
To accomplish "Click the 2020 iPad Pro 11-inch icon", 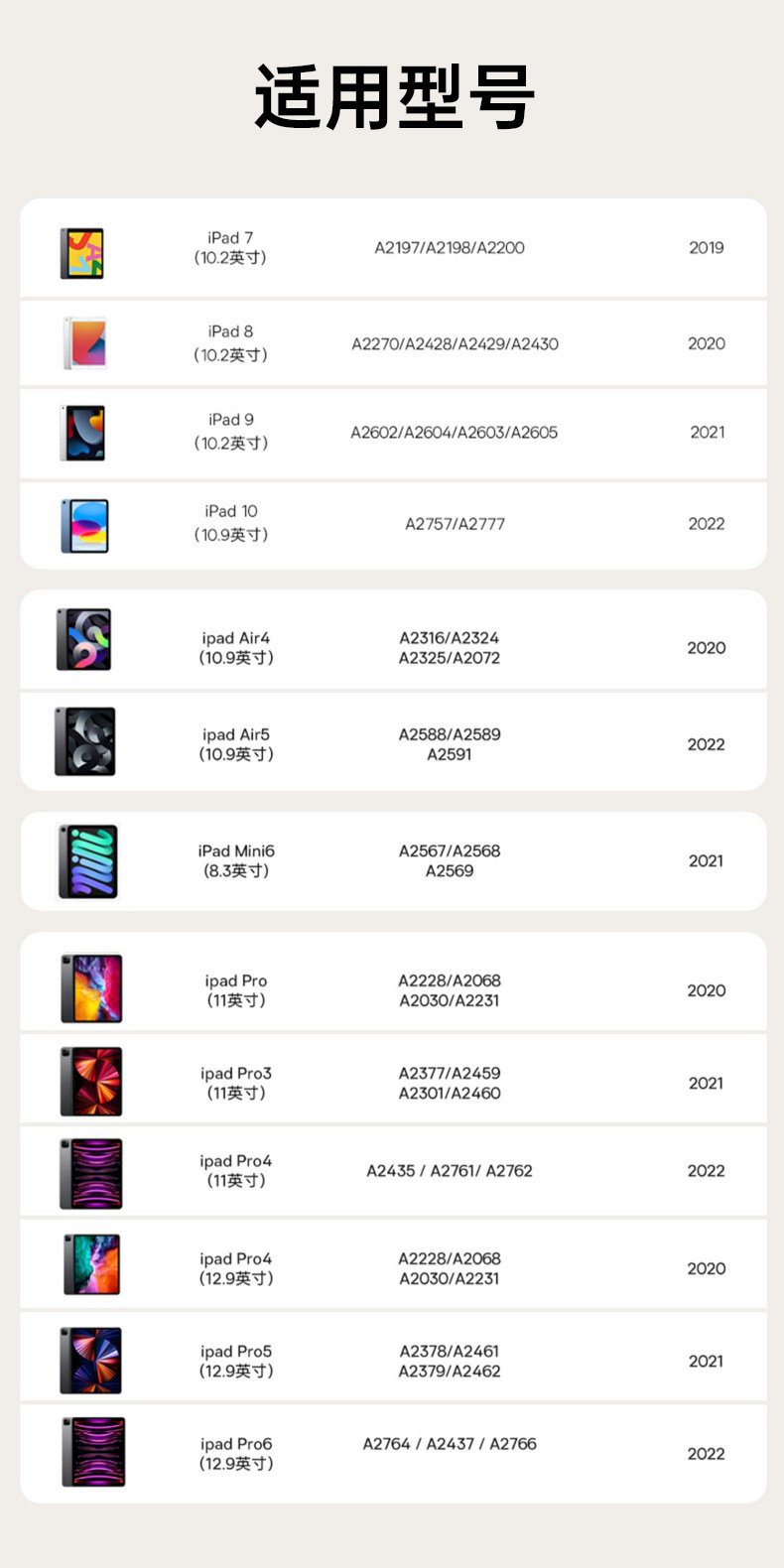I will 91,988.
